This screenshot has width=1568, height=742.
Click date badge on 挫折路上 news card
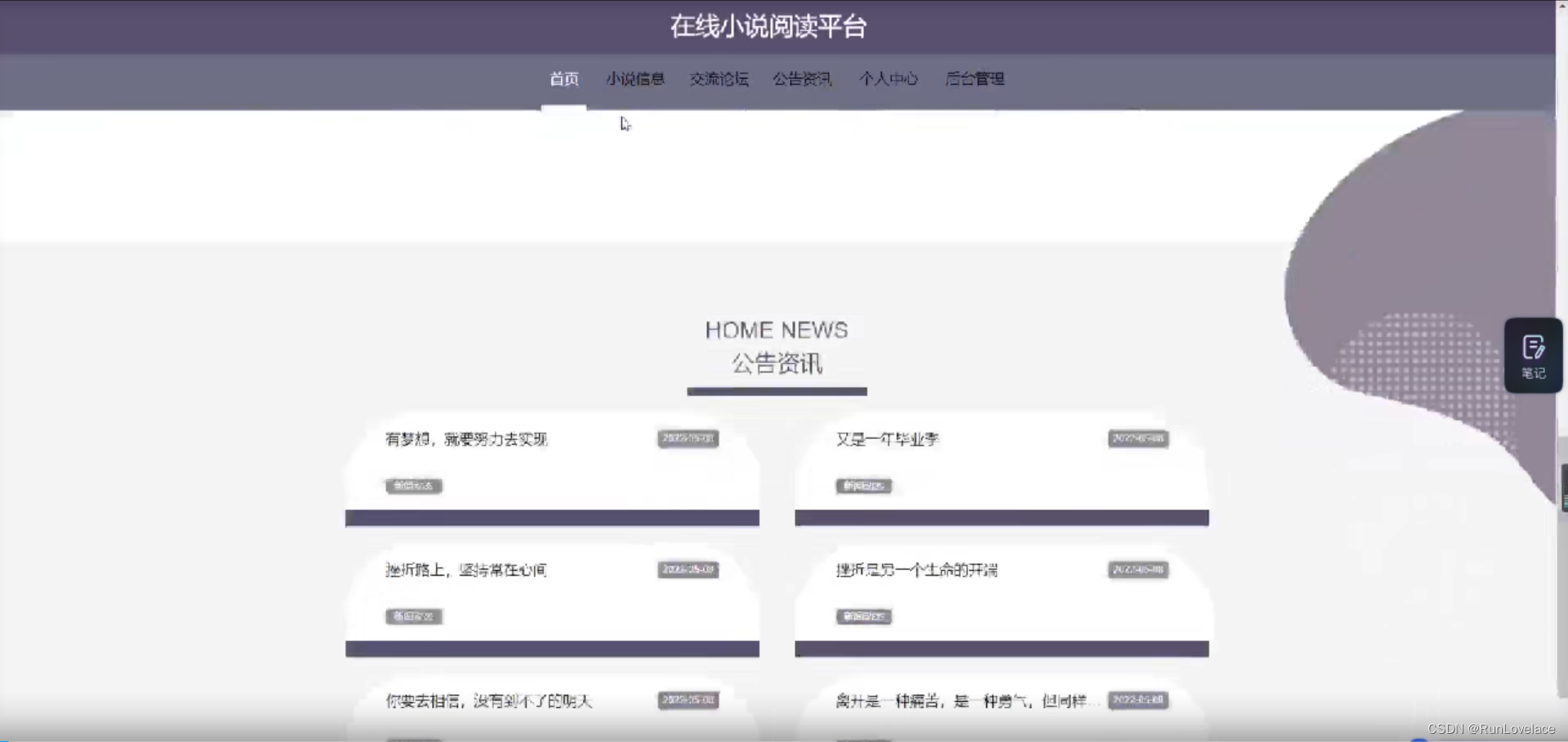pyautogui.click(x=688, y=569)
